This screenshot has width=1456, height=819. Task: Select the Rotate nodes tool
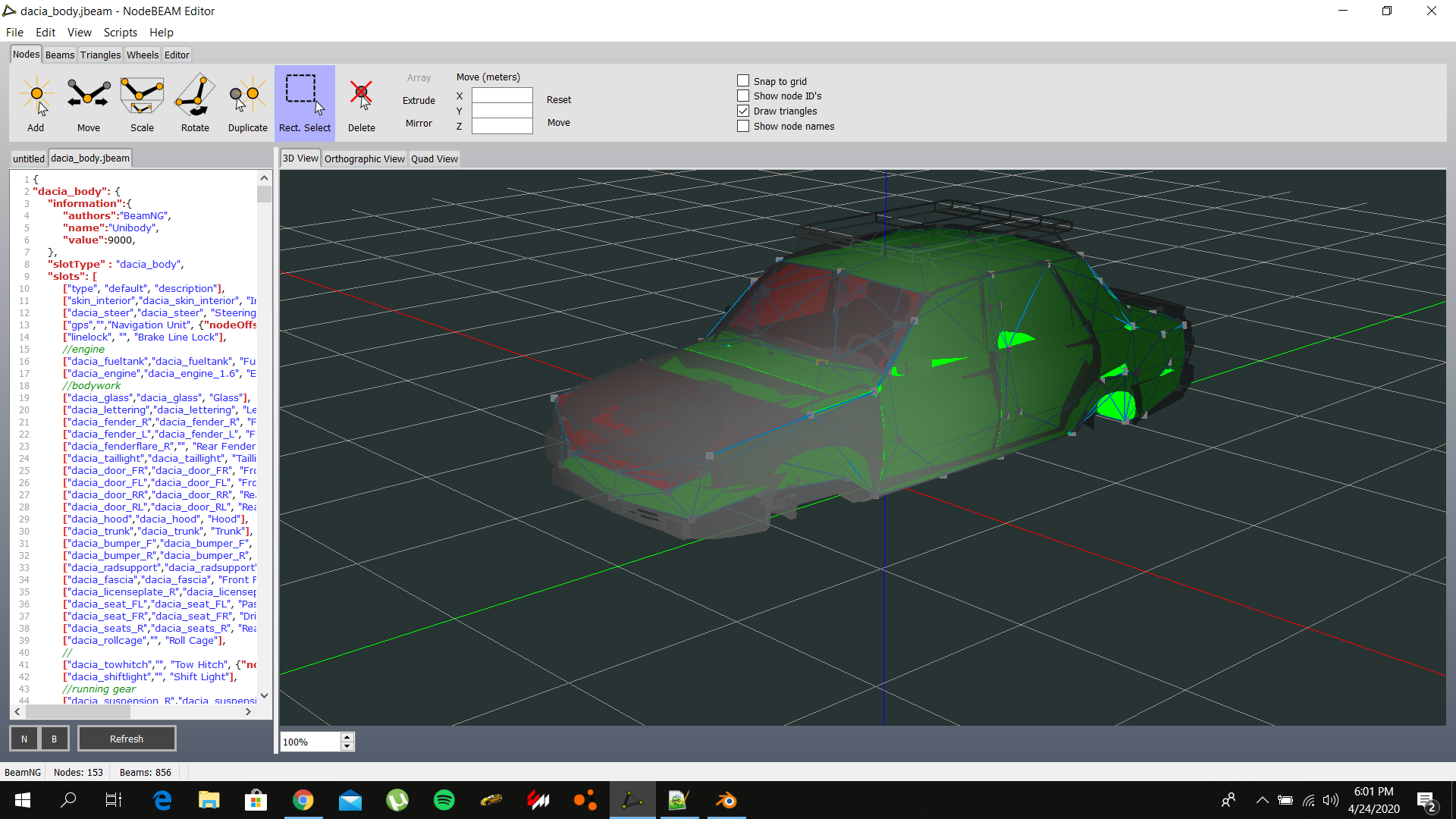pos(195,104)
